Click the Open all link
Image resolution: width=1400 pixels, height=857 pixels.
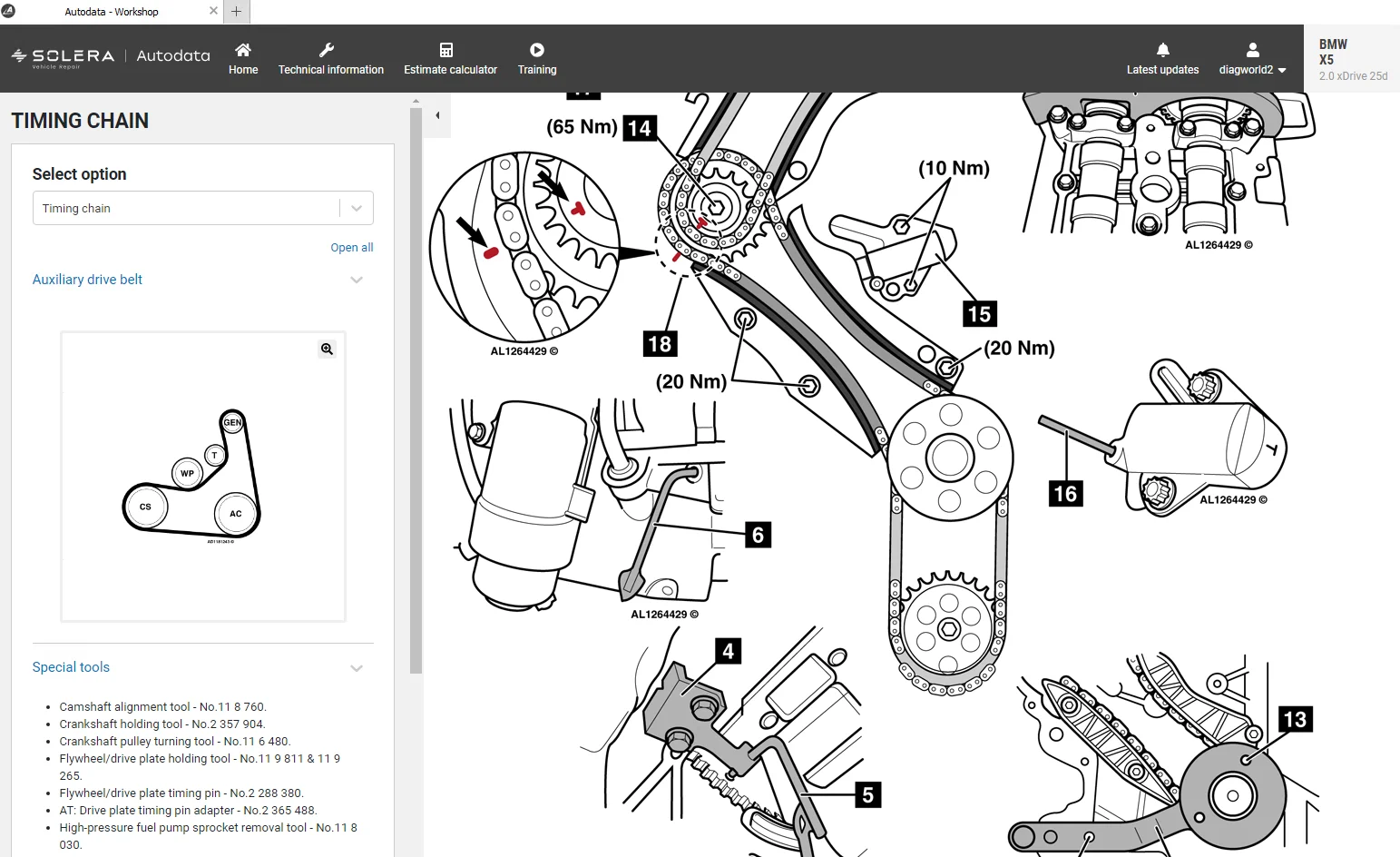click(x=352, y=247)
